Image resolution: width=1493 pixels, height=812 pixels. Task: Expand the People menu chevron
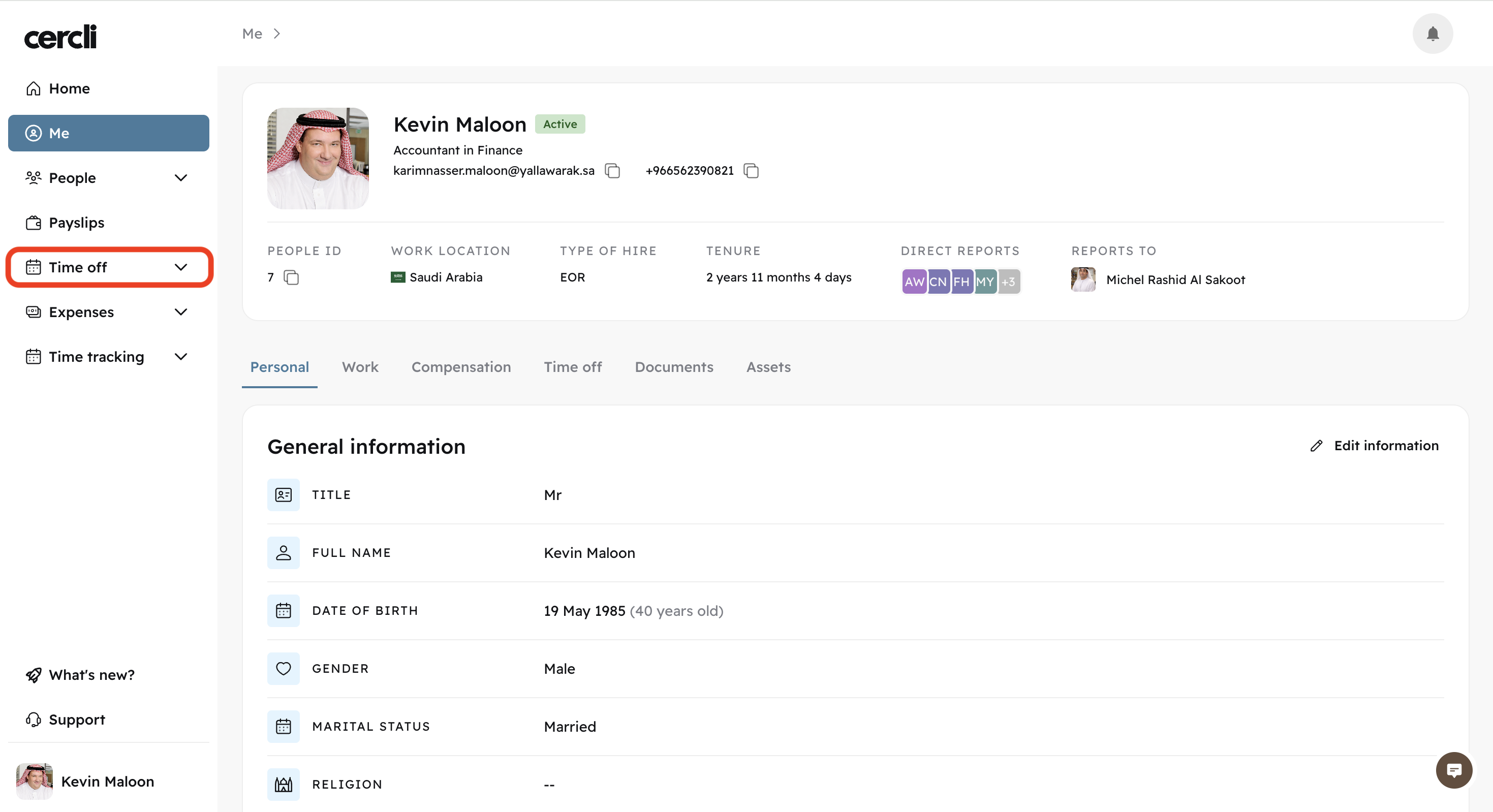click(x=181, y=178)
